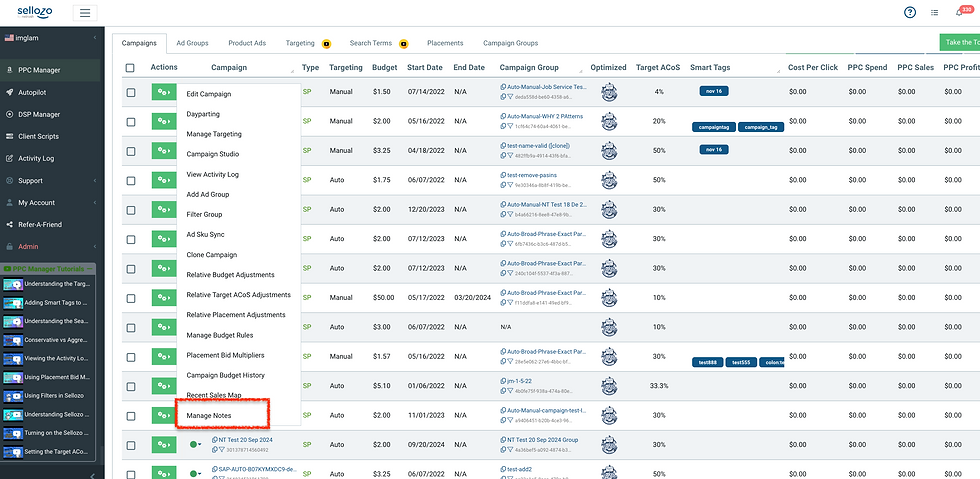Click the Sellozo logo
The width and height of the screenshot is (980, 479).
click(x=33, y=12)
